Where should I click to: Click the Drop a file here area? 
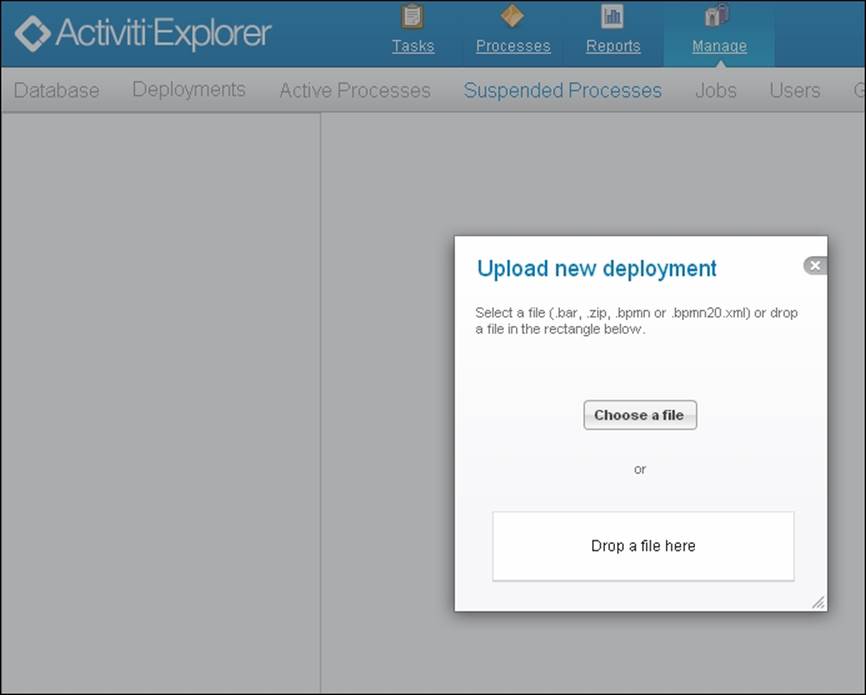pyautogui.click(x=643, y=546)
